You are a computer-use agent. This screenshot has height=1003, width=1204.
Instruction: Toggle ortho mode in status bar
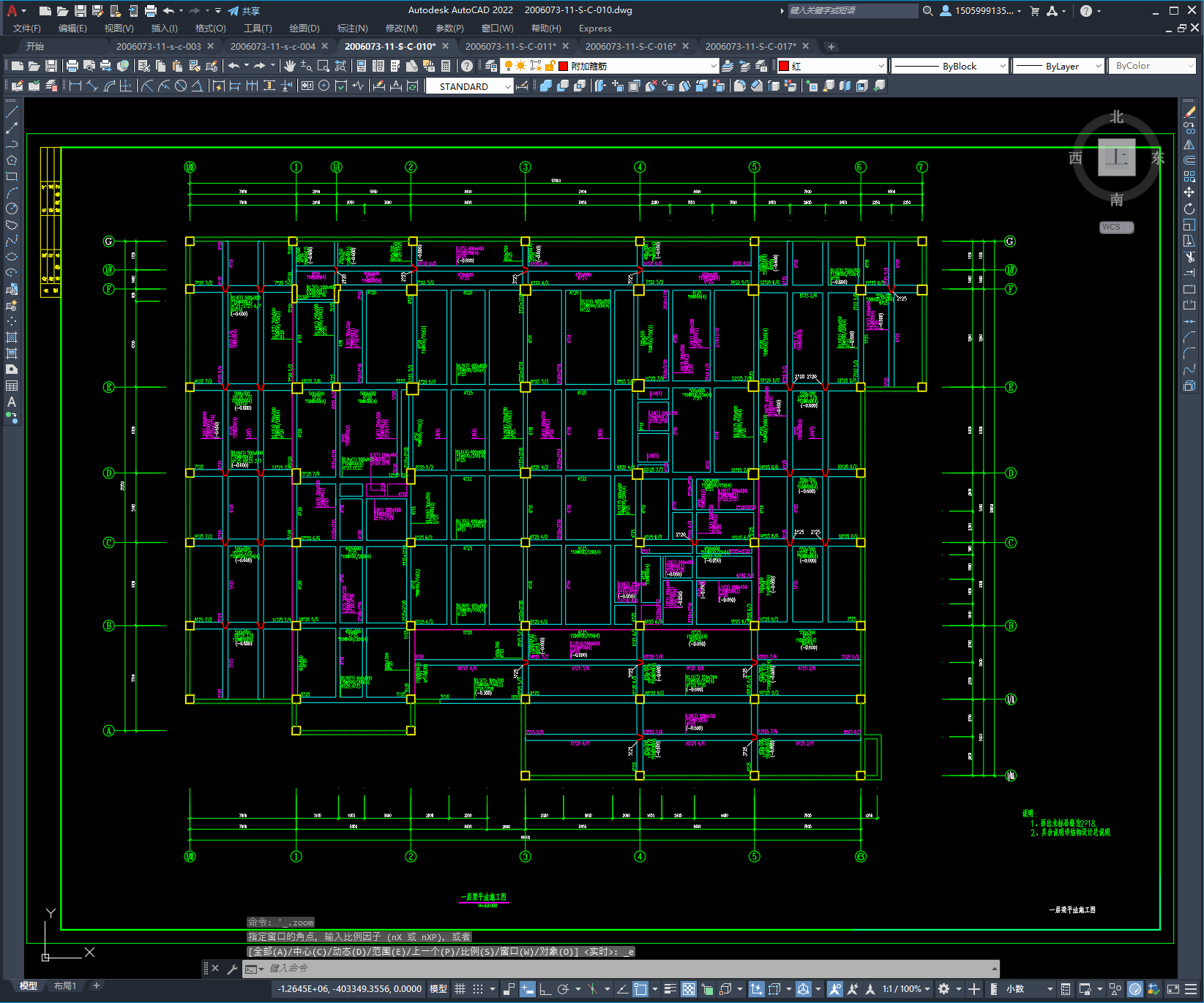click(545, 989)
